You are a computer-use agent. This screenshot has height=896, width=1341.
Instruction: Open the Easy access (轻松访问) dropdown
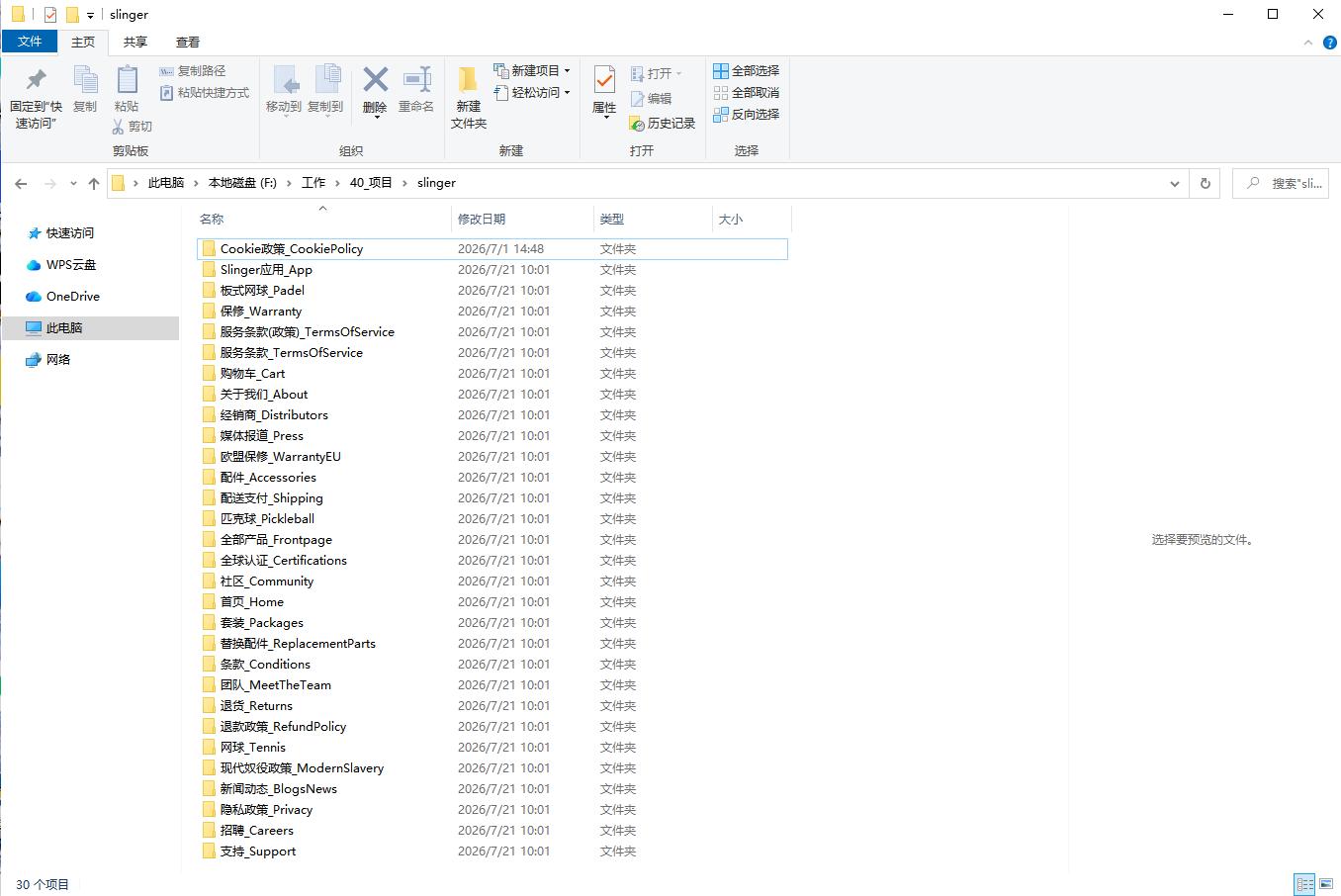tap(532, 93)
